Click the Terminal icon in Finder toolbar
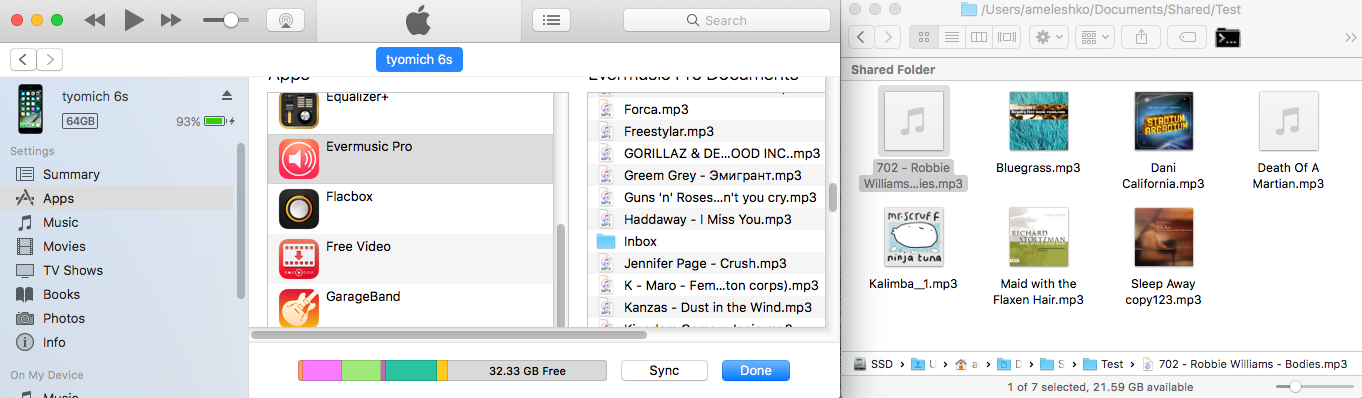 1228,38
